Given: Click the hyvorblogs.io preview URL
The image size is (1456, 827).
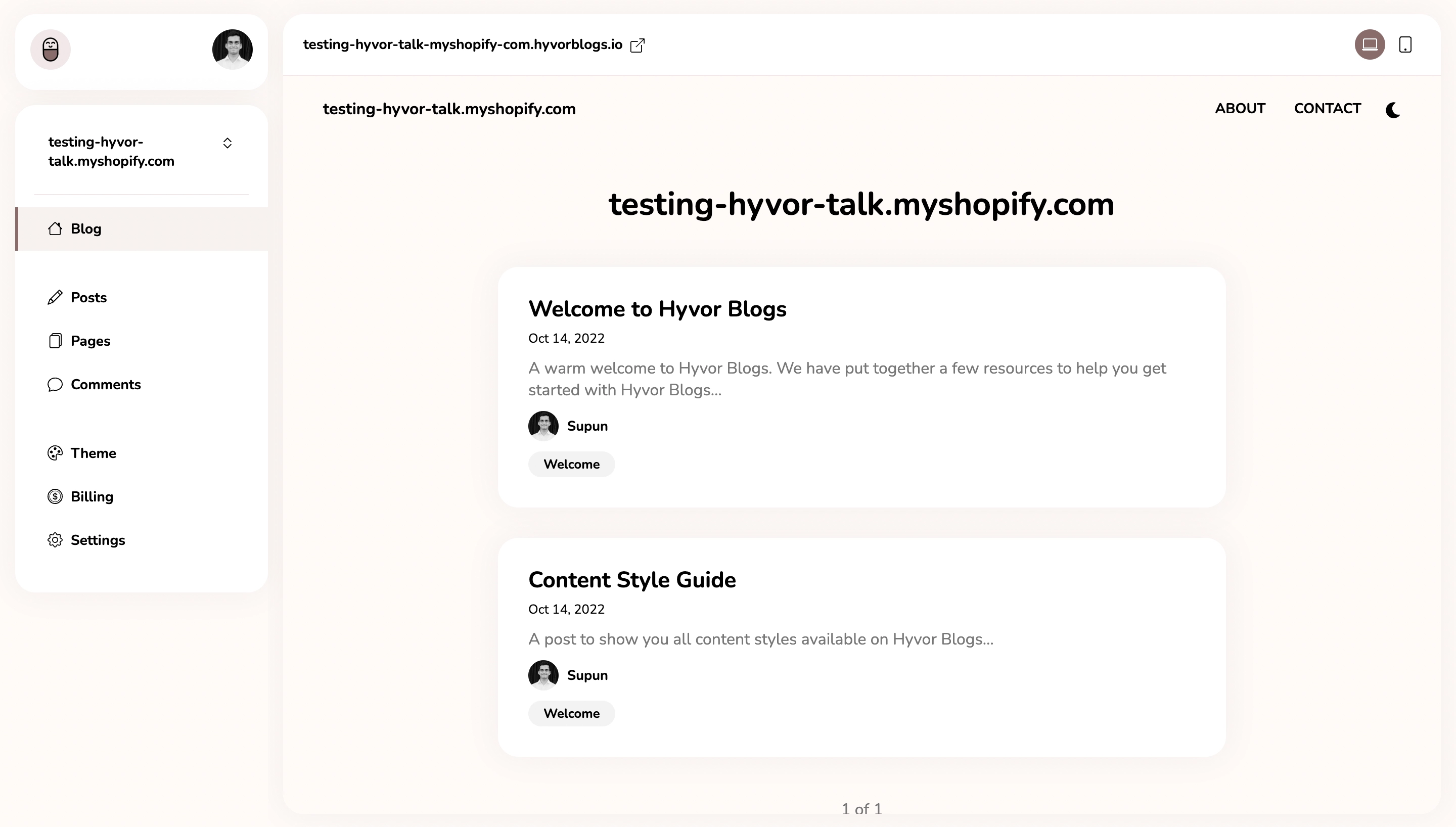Looking at the screenshot, I should [x=463, y=44].
